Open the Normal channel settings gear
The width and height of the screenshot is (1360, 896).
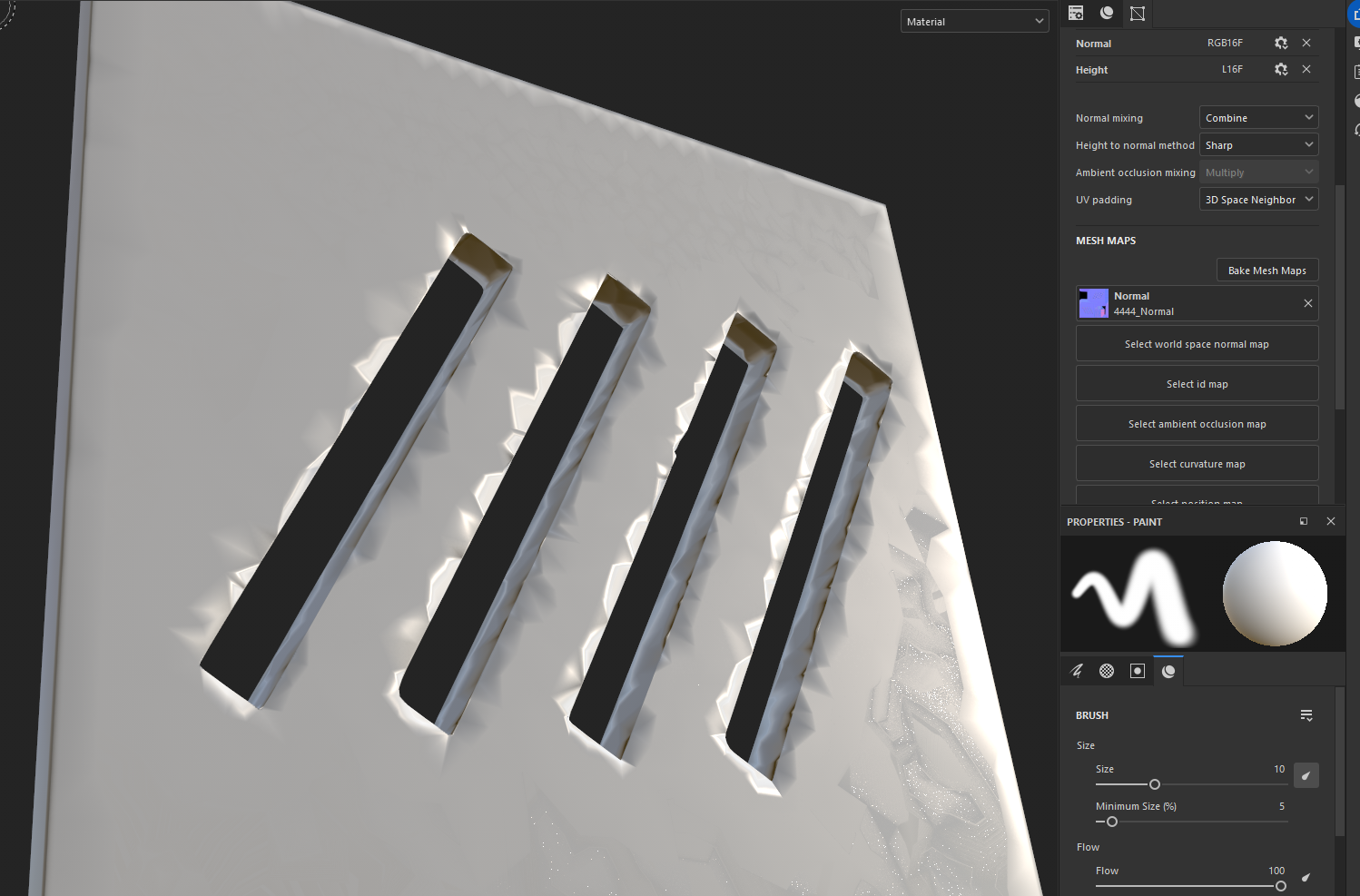tap(1280, 43)
